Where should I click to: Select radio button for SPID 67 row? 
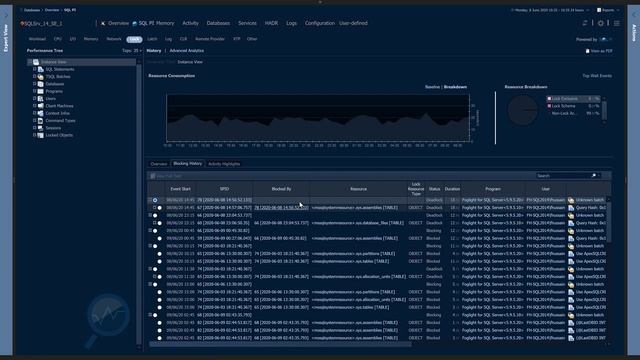160,208
